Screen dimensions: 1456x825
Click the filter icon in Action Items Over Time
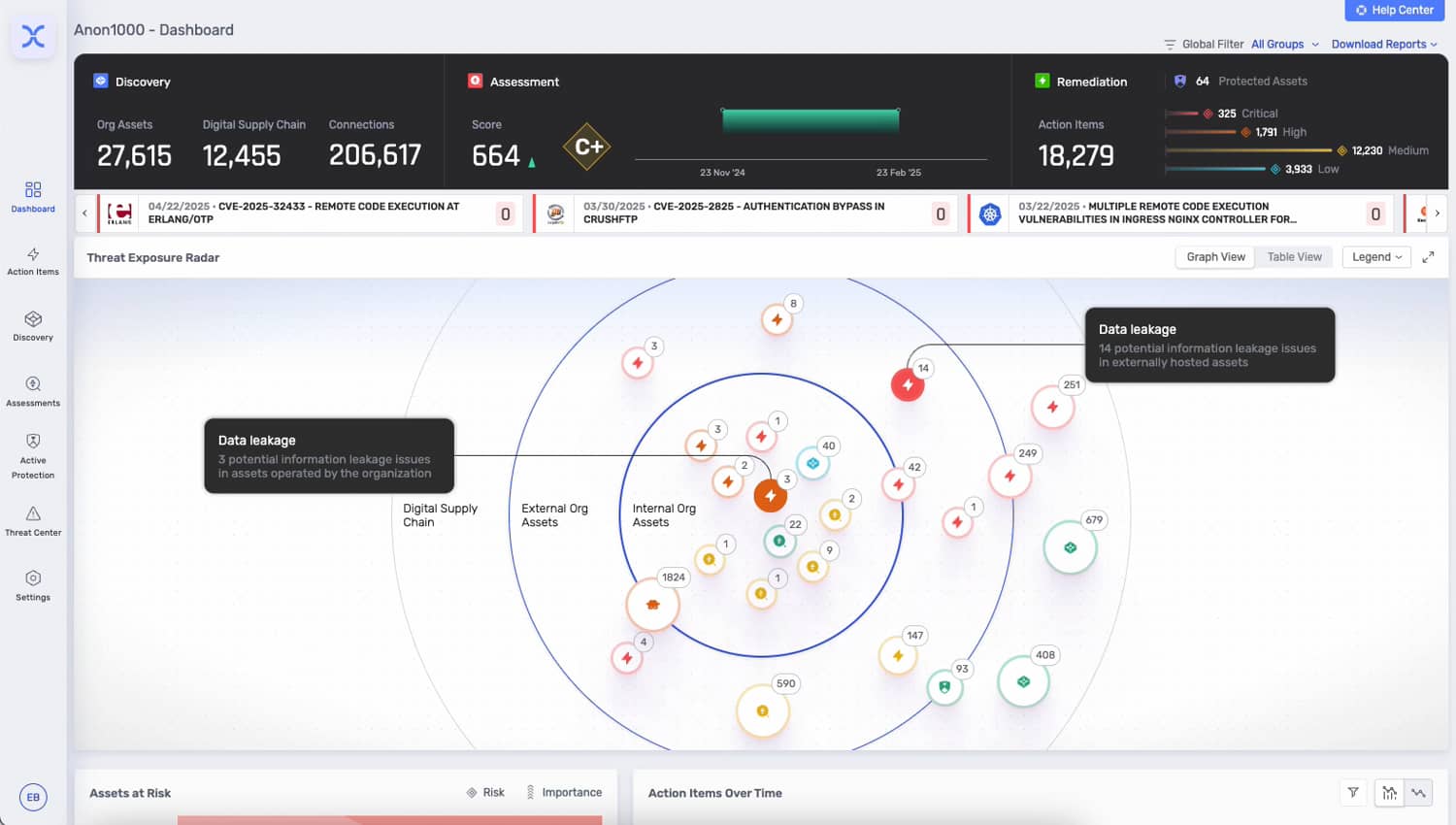tap(1353, 793)
